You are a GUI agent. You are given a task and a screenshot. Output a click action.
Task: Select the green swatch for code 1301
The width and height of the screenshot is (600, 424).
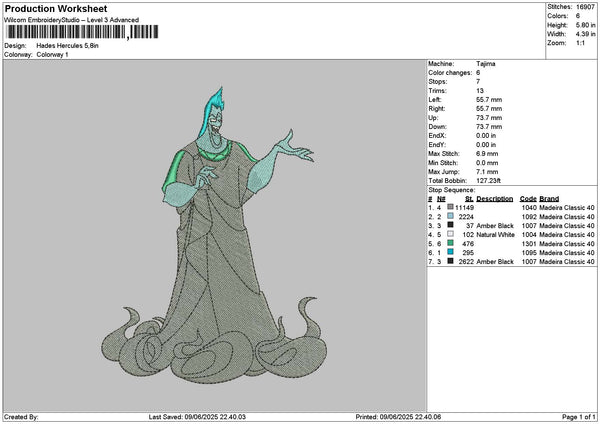450,243
